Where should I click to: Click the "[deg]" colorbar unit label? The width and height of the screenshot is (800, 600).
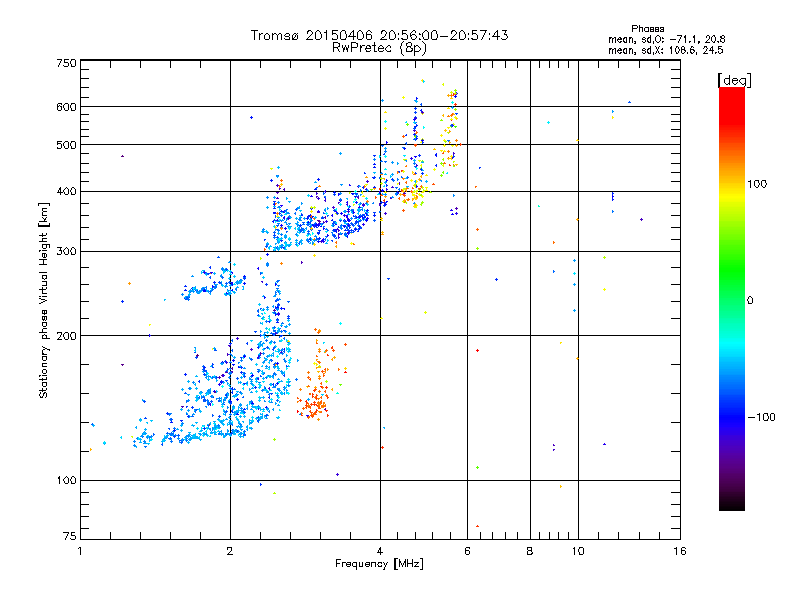pos(734,80)
